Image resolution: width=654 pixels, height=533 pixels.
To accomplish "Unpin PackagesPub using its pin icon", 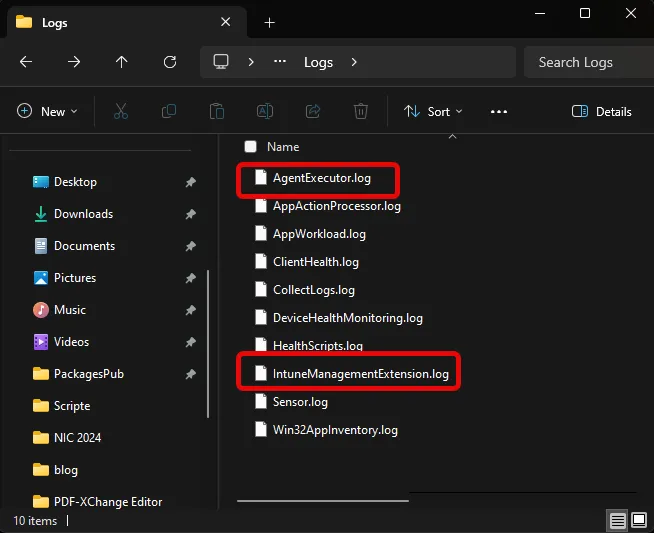I will pyautogui.click(x=191, y=374).
